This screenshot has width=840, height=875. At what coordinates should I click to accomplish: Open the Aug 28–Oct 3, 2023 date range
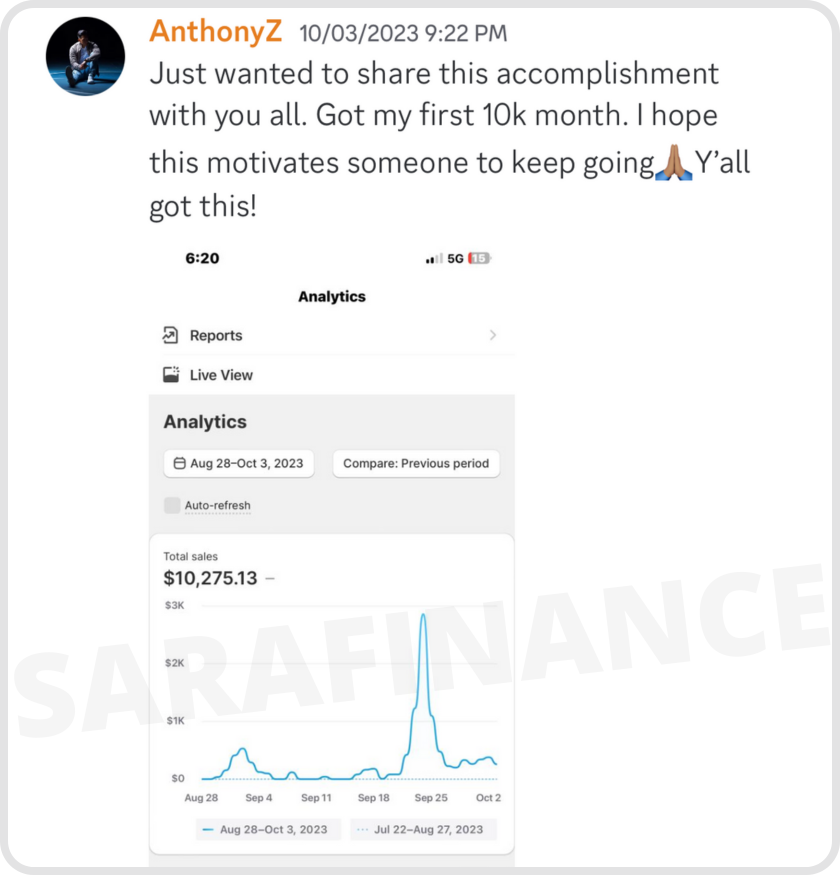[239, 464]
